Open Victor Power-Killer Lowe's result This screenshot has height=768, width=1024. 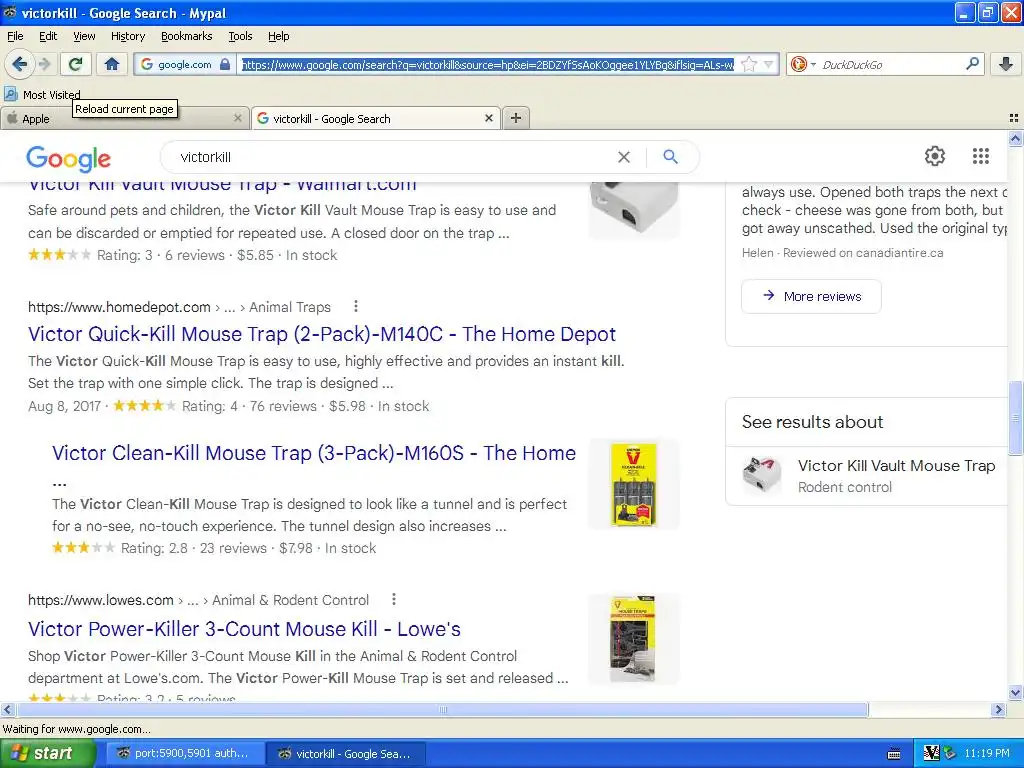tap(244, 629)
